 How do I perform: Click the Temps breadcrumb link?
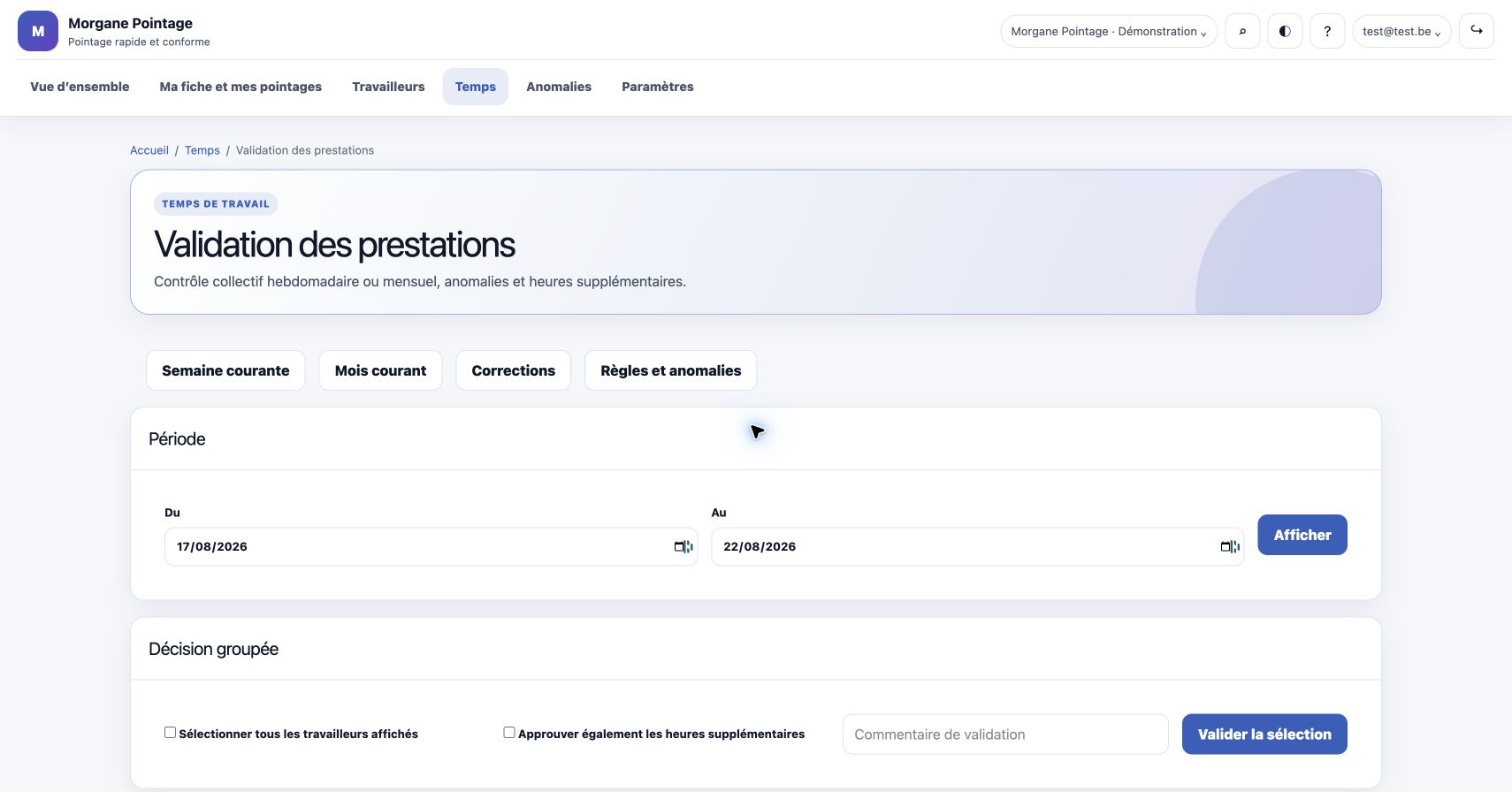[x=202, y=150]
